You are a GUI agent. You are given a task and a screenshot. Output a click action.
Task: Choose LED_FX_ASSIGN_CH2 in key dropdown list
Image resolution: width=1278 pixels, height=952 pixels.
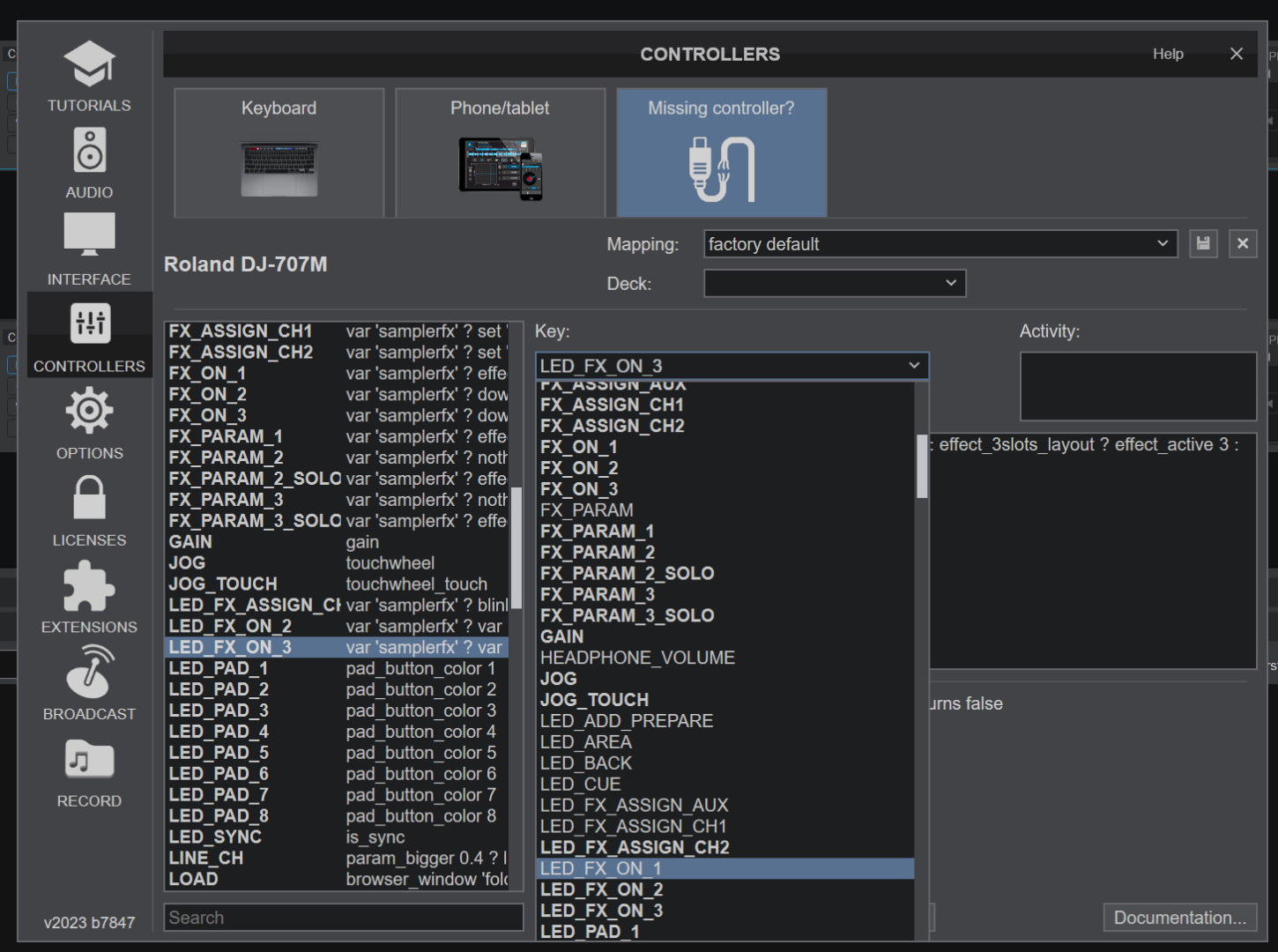click(x=726, y=848)
